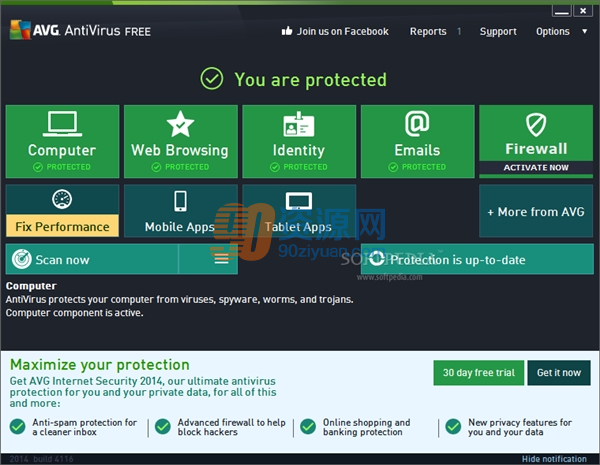The image size is (600, 465).
Task: Click Online shopping and banking protection text
Action: coord(367,427)
